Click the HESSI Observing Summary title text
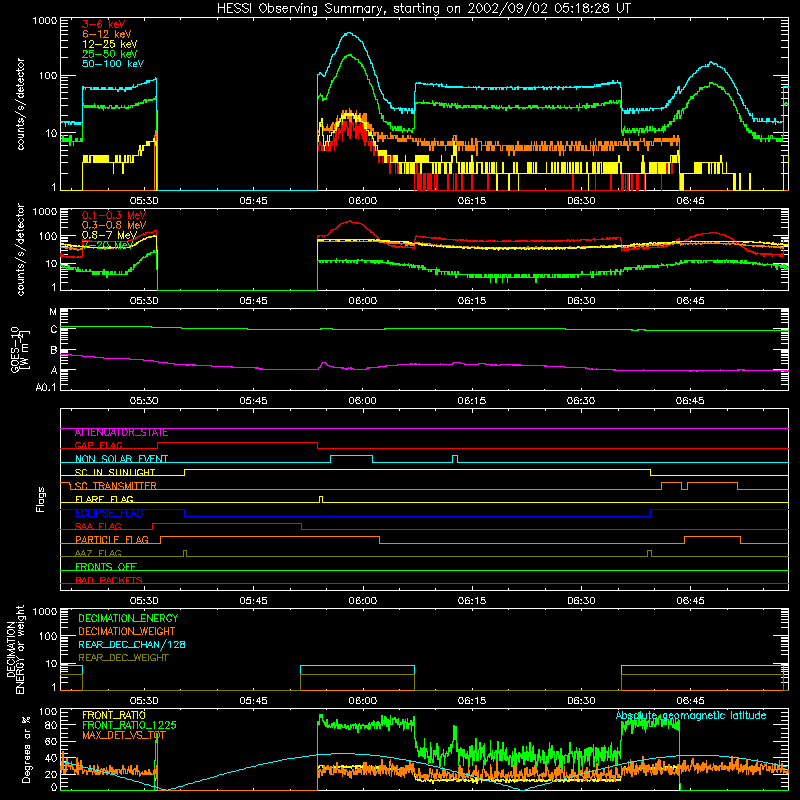Image resolution: width=800 pixels, height=800 pixels. point(423,9)
